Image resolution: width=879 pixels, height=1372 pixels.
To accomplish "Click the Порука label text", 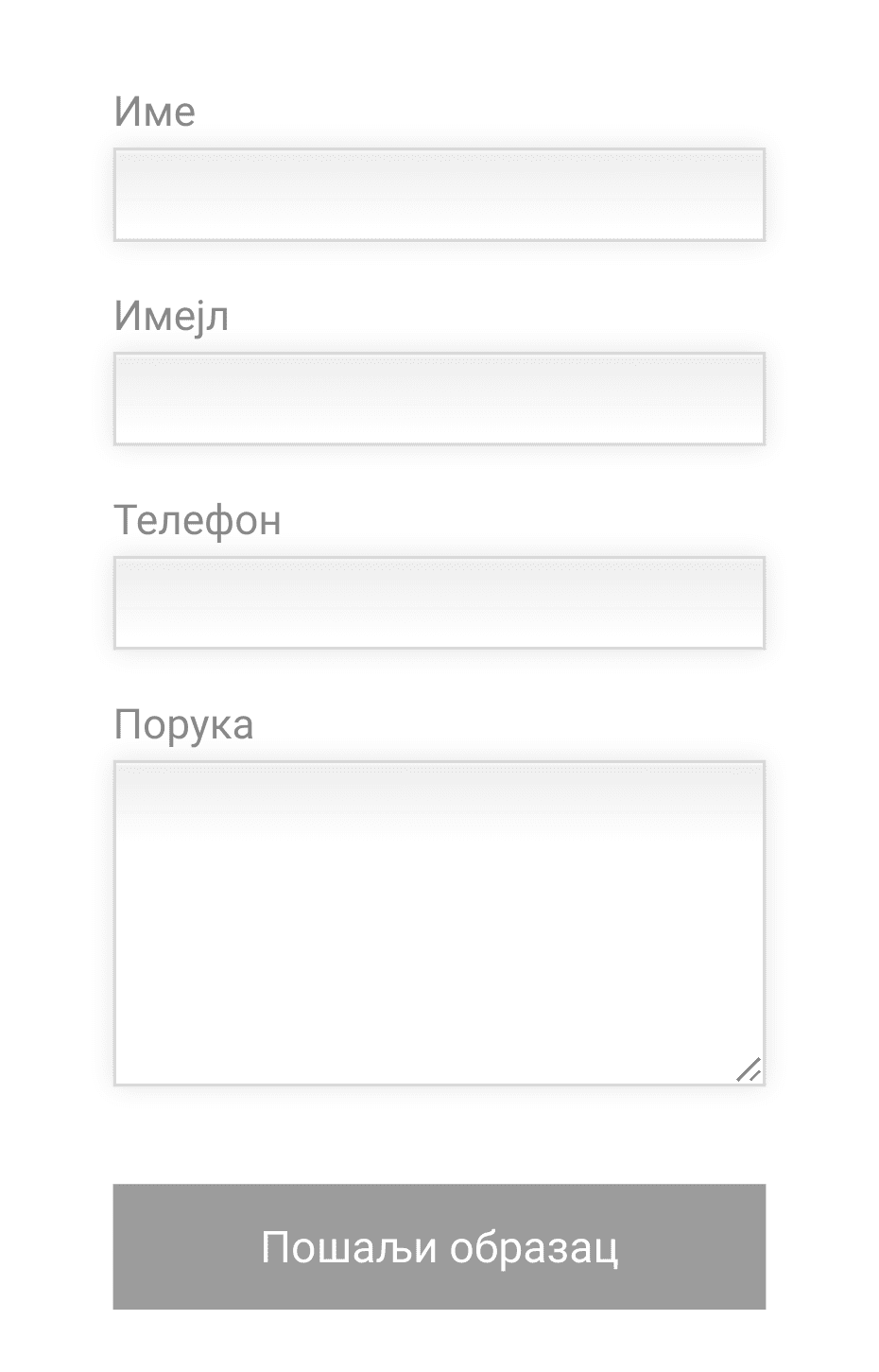I will click(183, 725).
